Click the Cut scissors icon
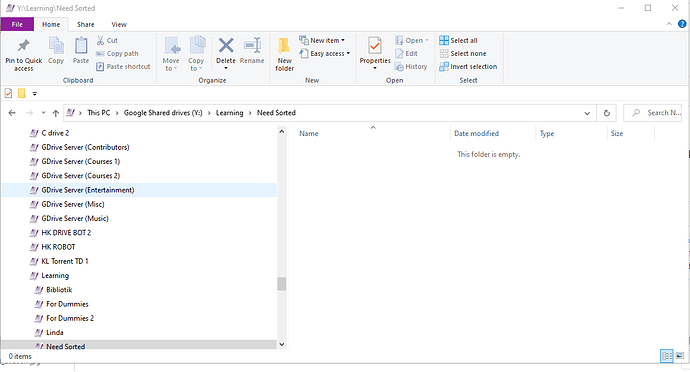Screen dimensions: 690x372 click(x=101, y=41)
